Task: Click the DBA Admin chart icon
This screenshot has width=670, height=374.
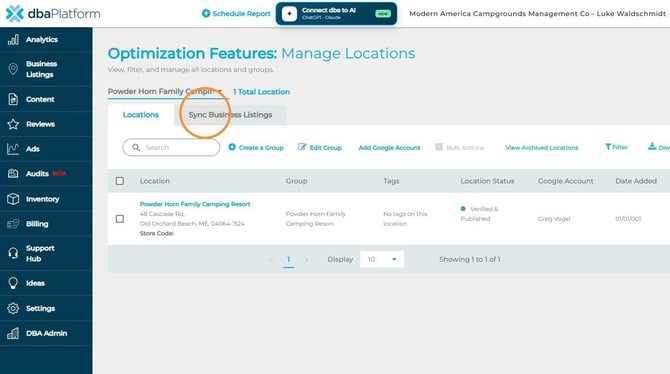Action: pyautogui.click(x=13, y=333)
